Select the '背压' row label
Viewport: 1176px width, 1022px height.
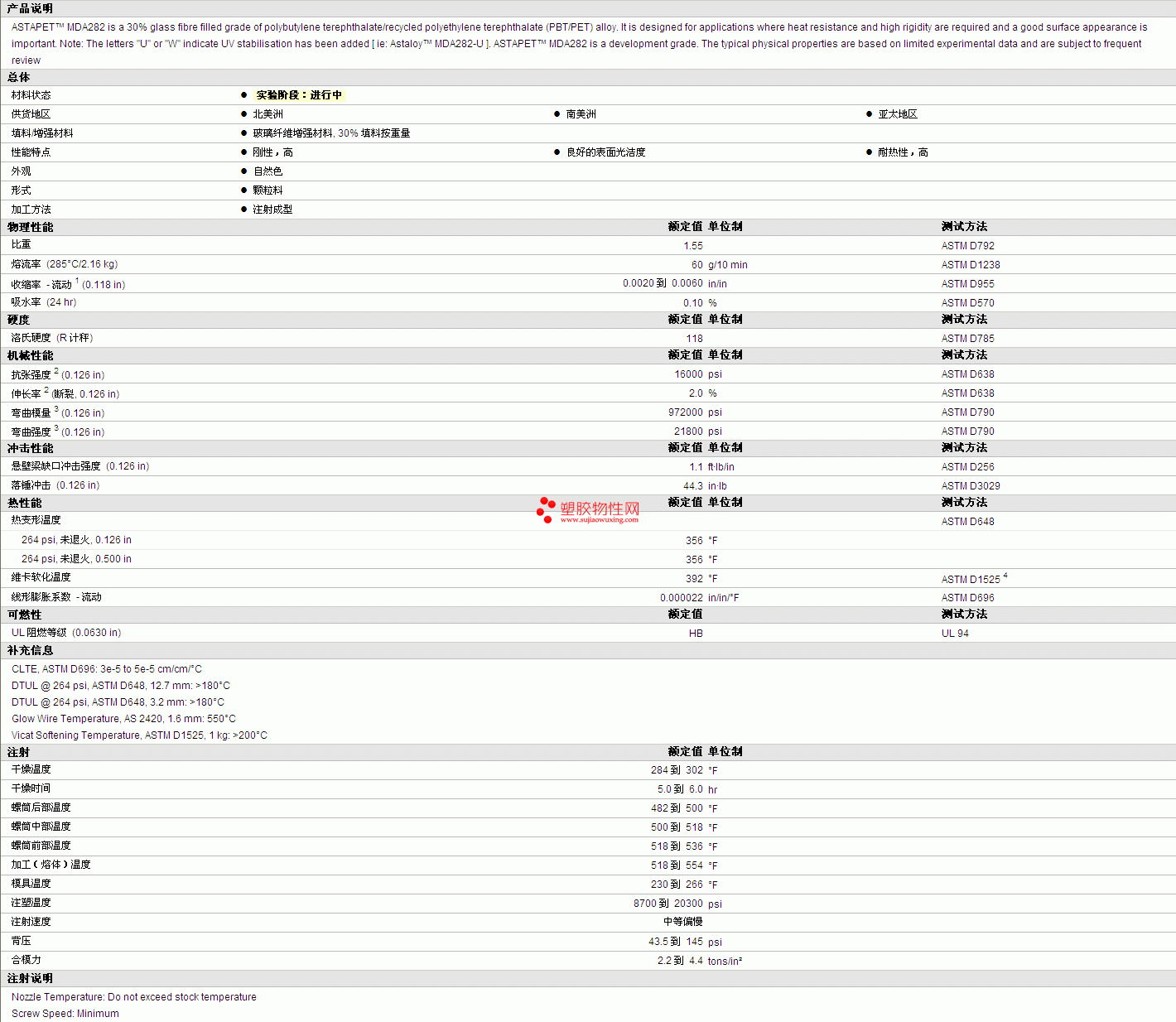(21, 941)
